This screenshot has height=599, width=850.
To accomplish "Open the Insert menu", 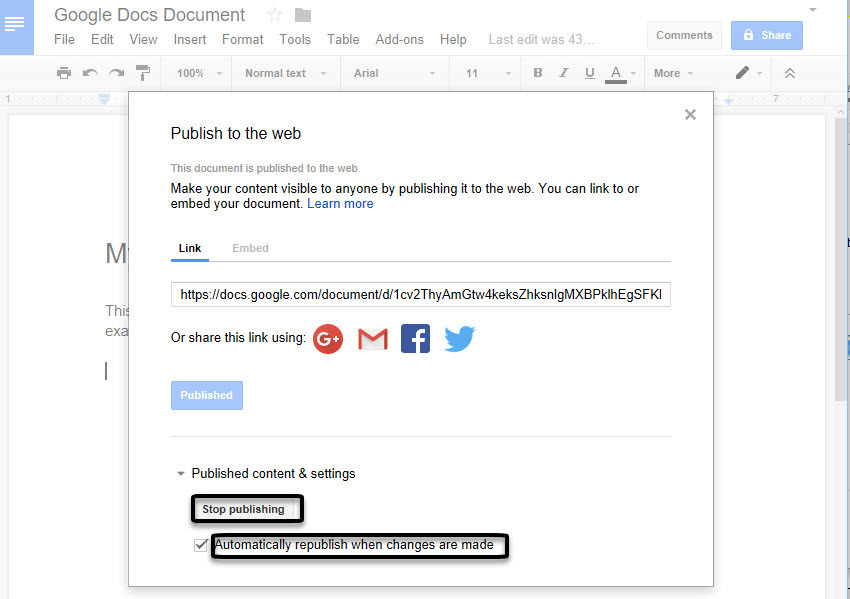I will coord(189,39).
